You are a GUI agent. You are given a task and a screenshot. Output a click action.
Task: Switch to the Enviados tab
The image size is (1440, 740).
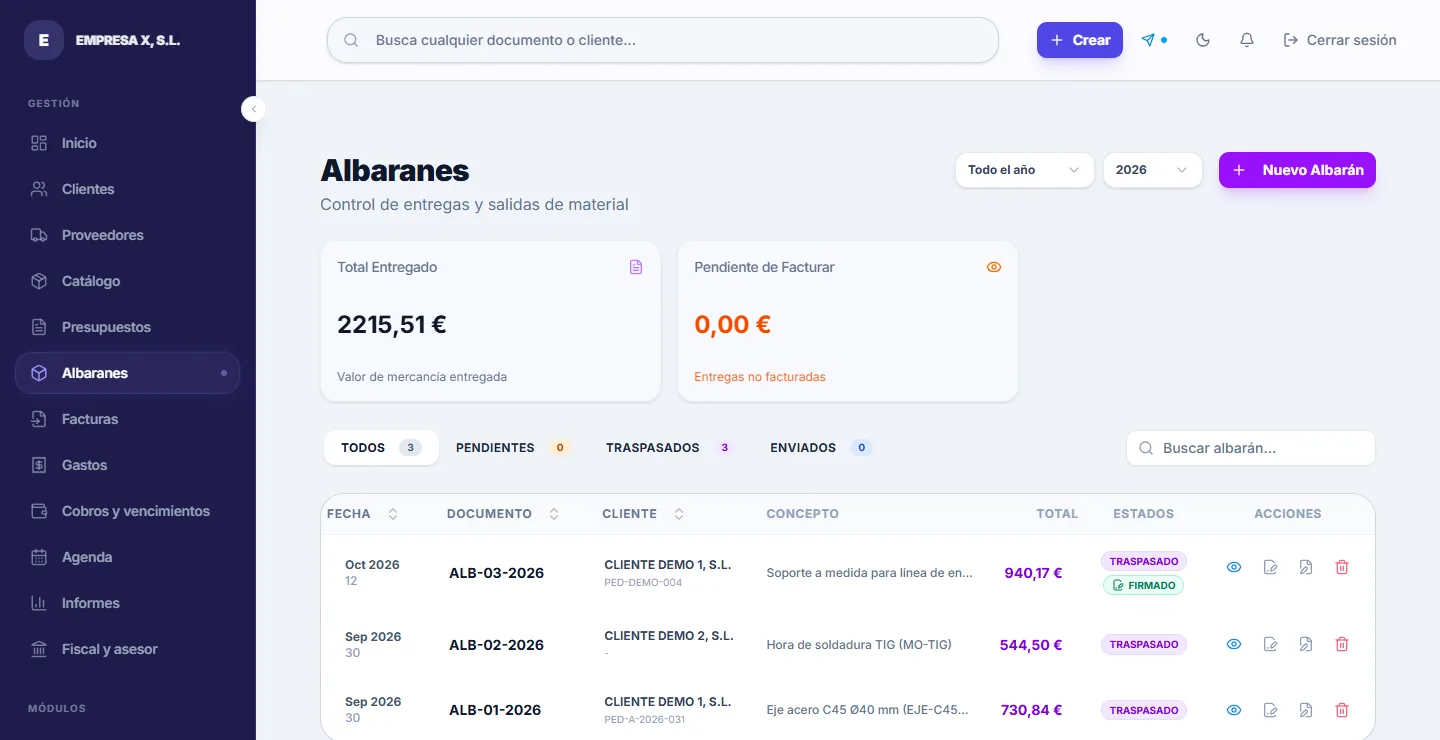tap(820, 448)
